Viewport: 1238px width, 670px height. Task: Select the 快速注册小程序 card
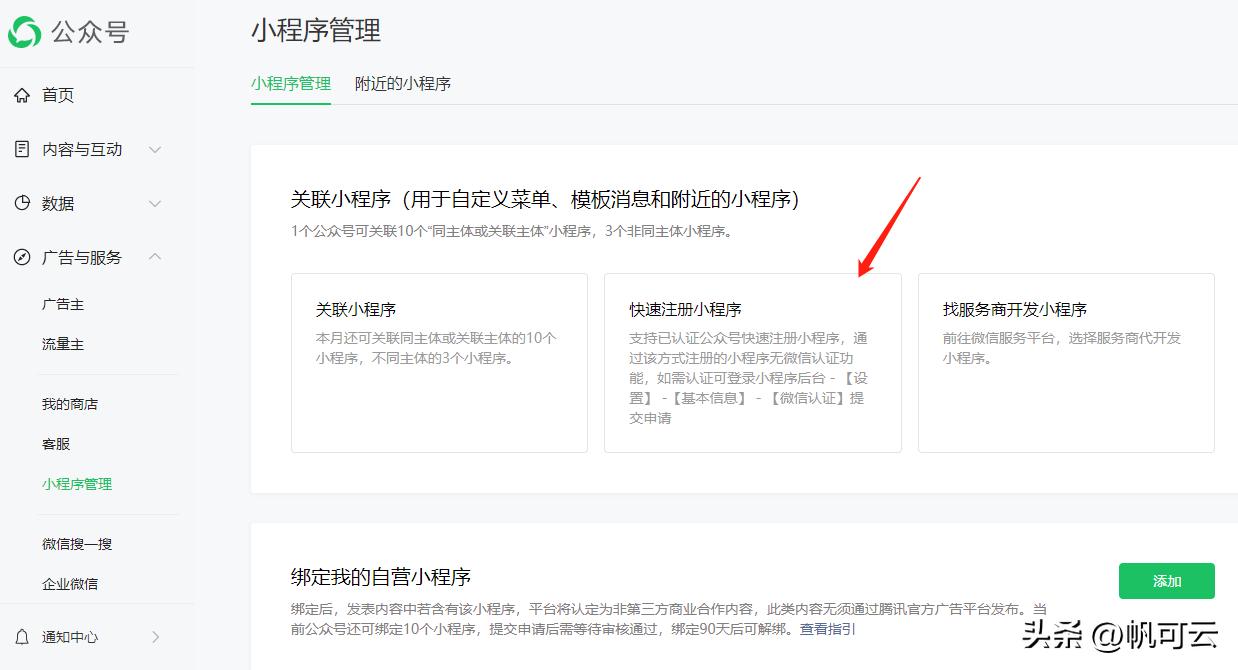pyautogui.click(x=751, y=362)
